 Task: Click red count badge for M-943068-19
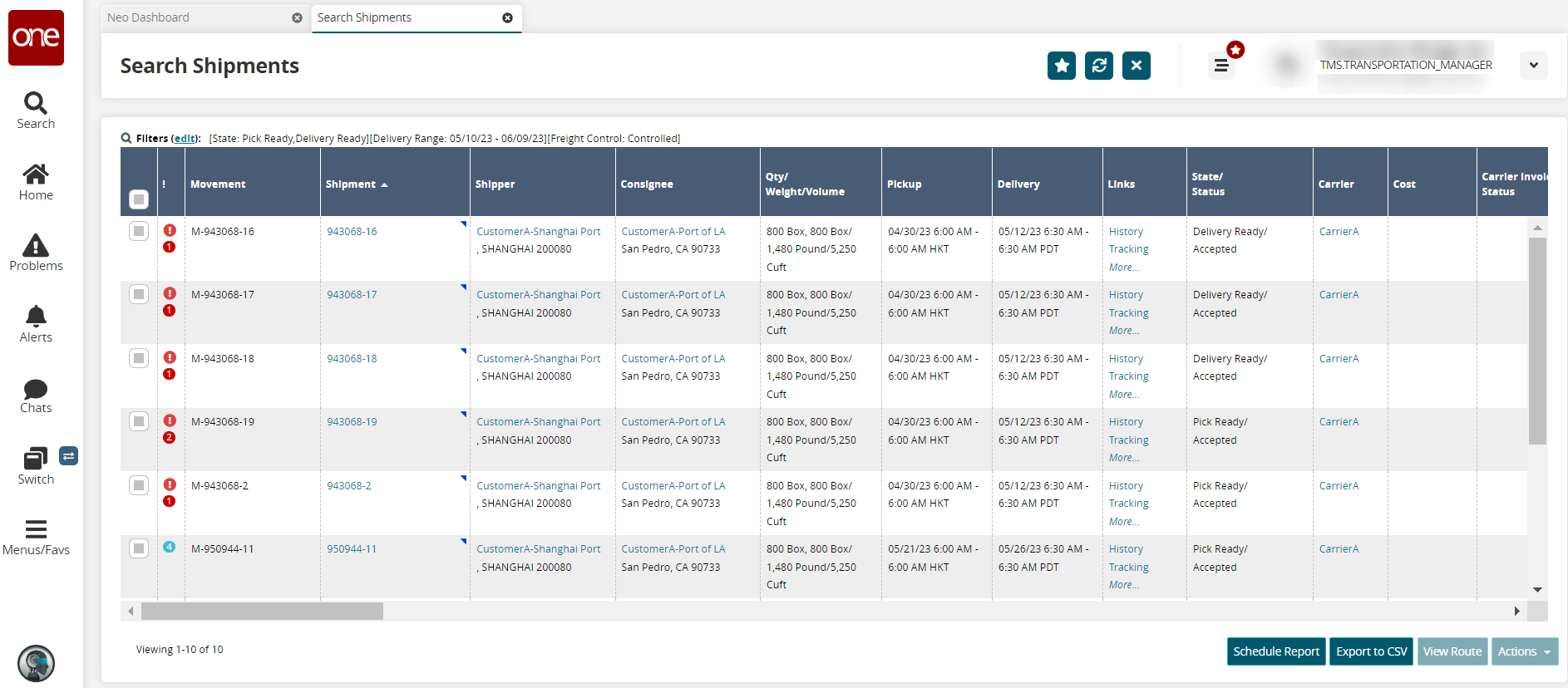tap(170, 437)
